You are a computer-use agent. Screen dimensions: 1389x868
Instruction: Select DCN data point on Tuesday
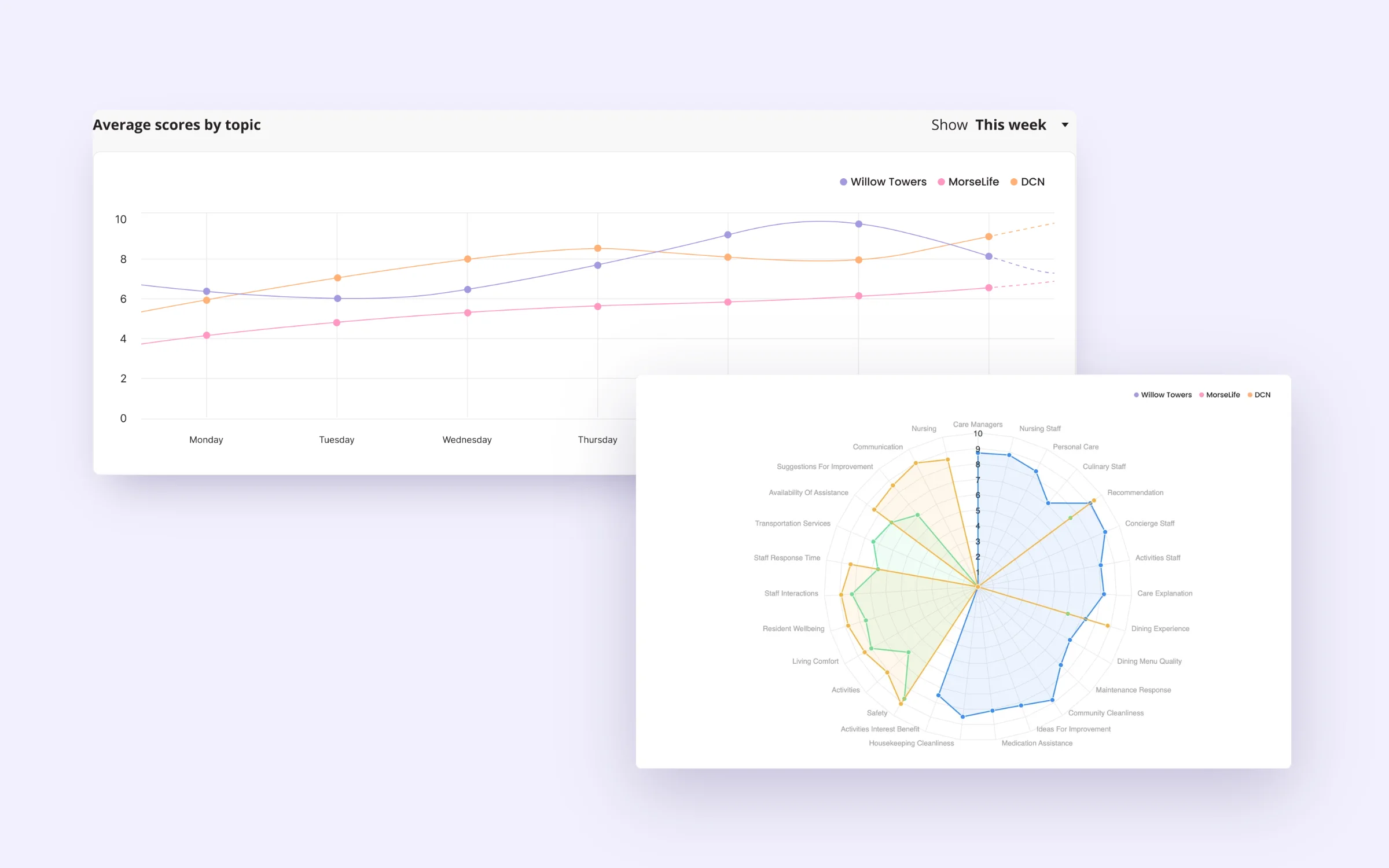coord(337,278)
